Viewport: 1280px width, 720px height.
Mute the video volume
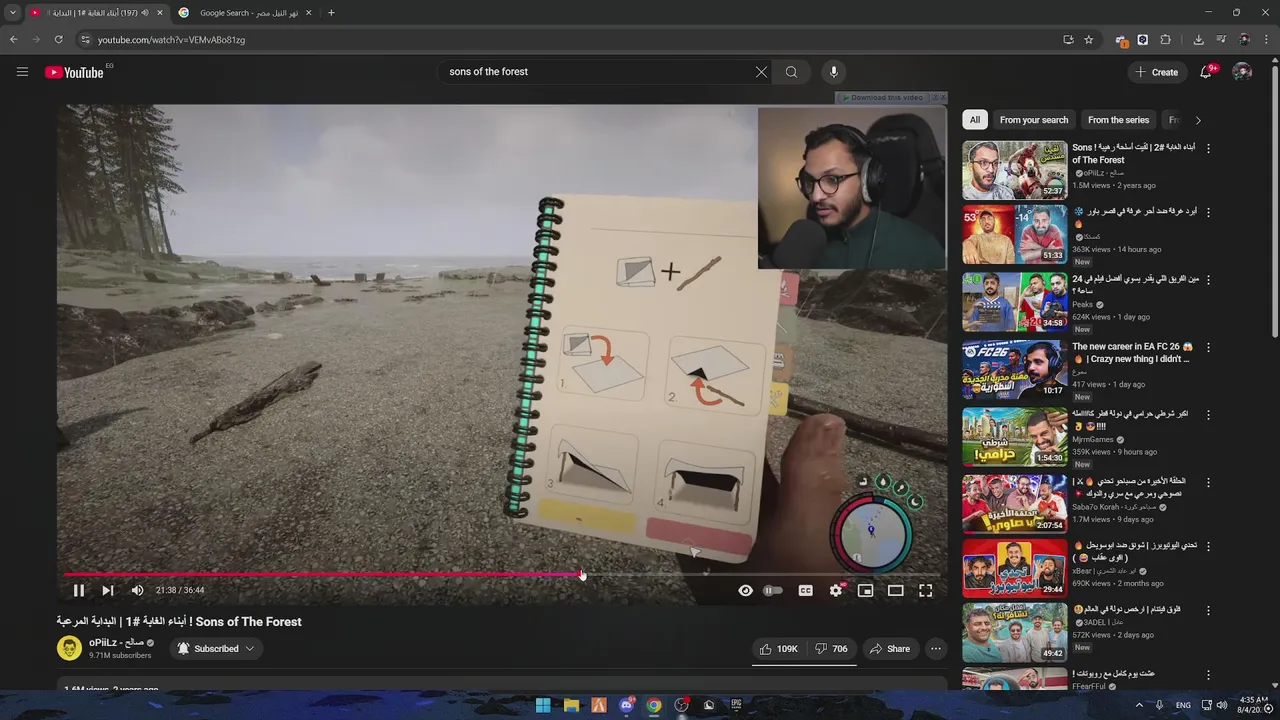[137, 590]
